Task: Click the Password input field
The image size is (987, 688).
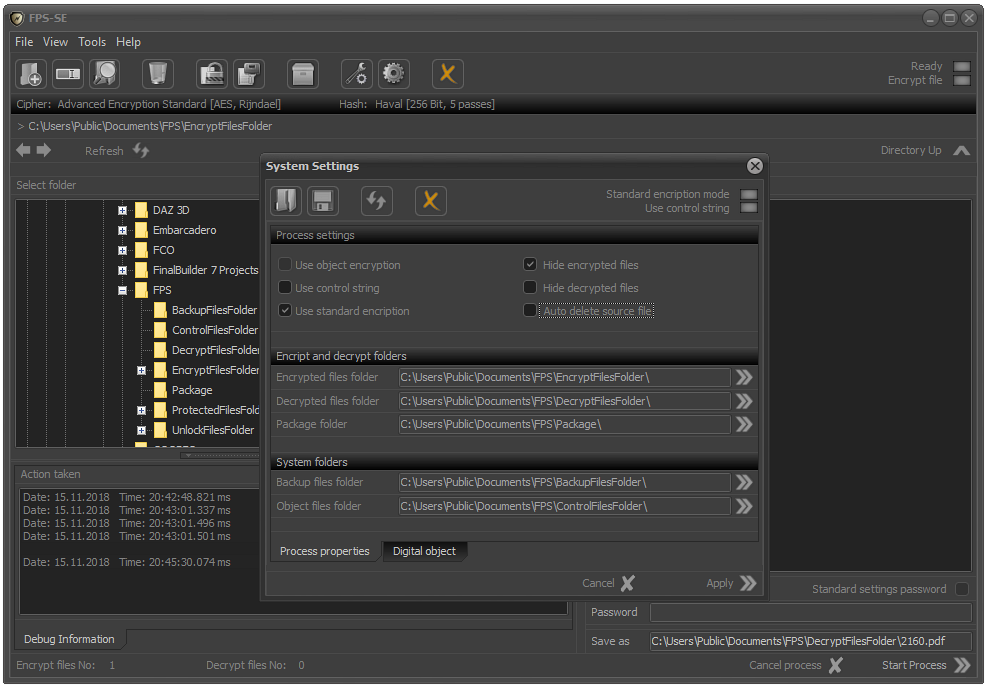Action: [810, 612]
